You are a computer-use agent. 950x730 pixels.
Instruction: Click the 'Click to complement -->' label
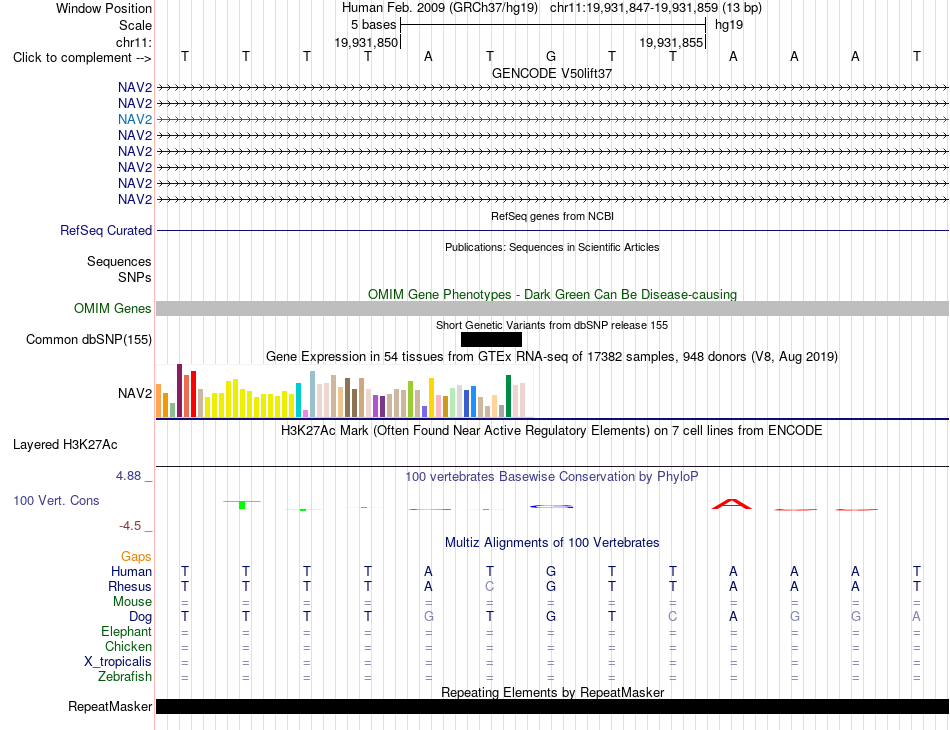(82, 58)
